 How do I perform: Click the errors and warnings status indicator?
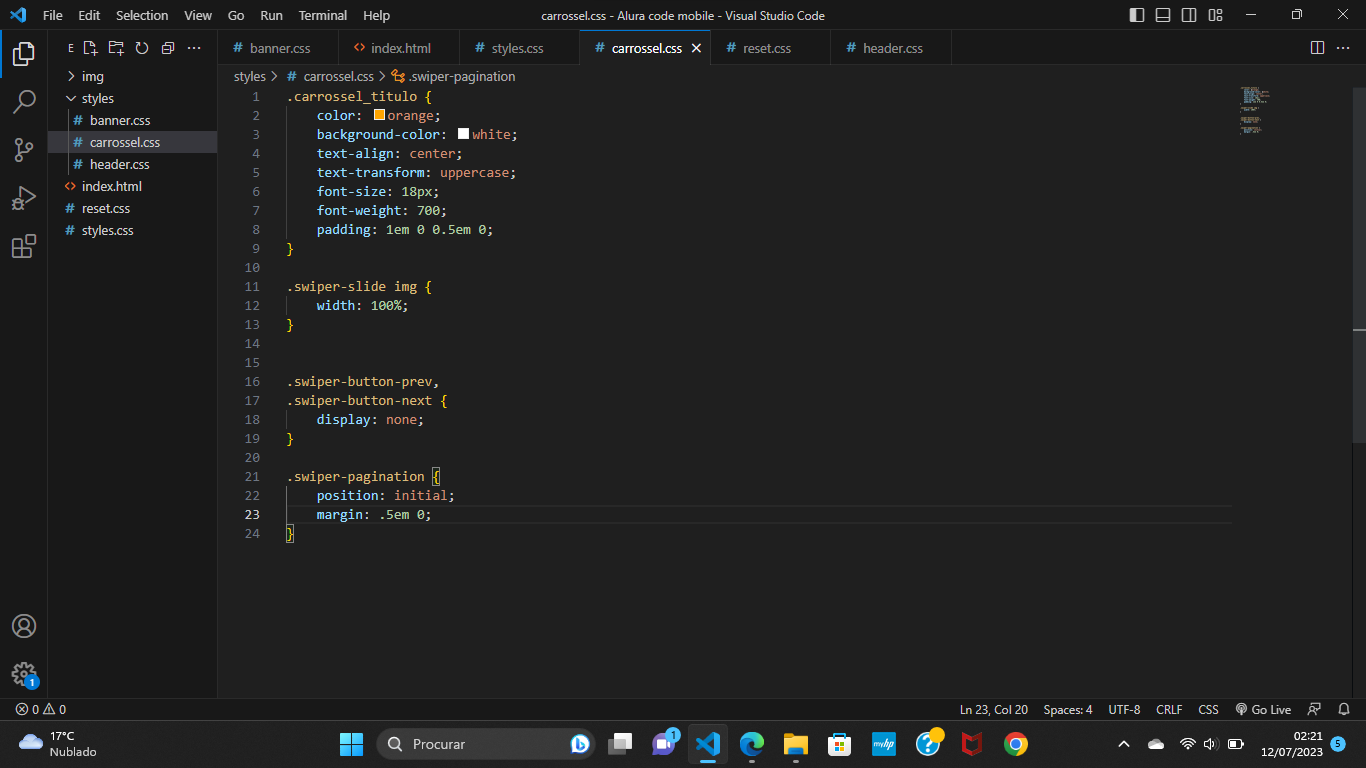[x=41, y=709]
